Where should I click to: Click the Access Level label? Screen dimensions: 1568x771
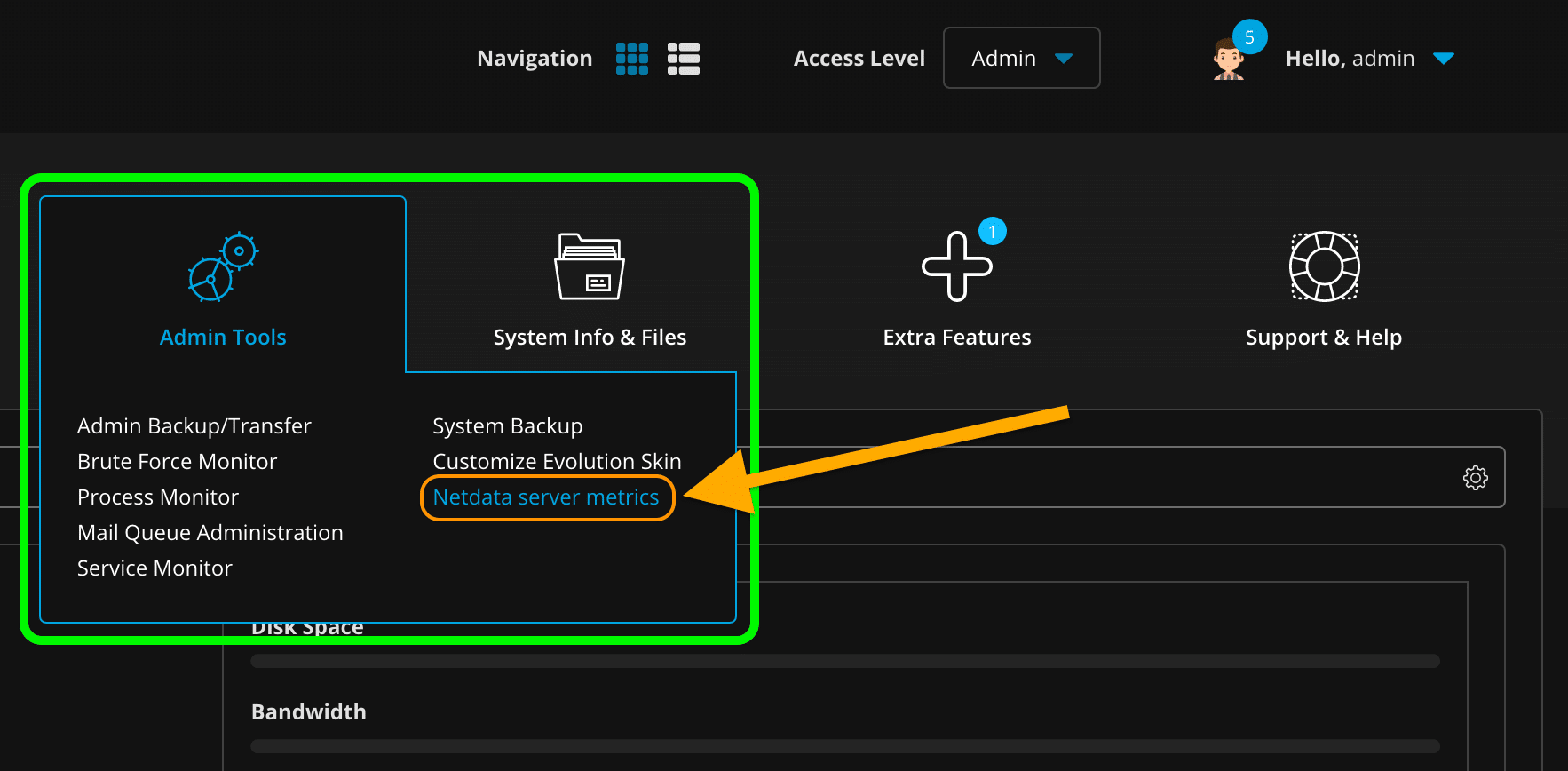pos(859,59)
